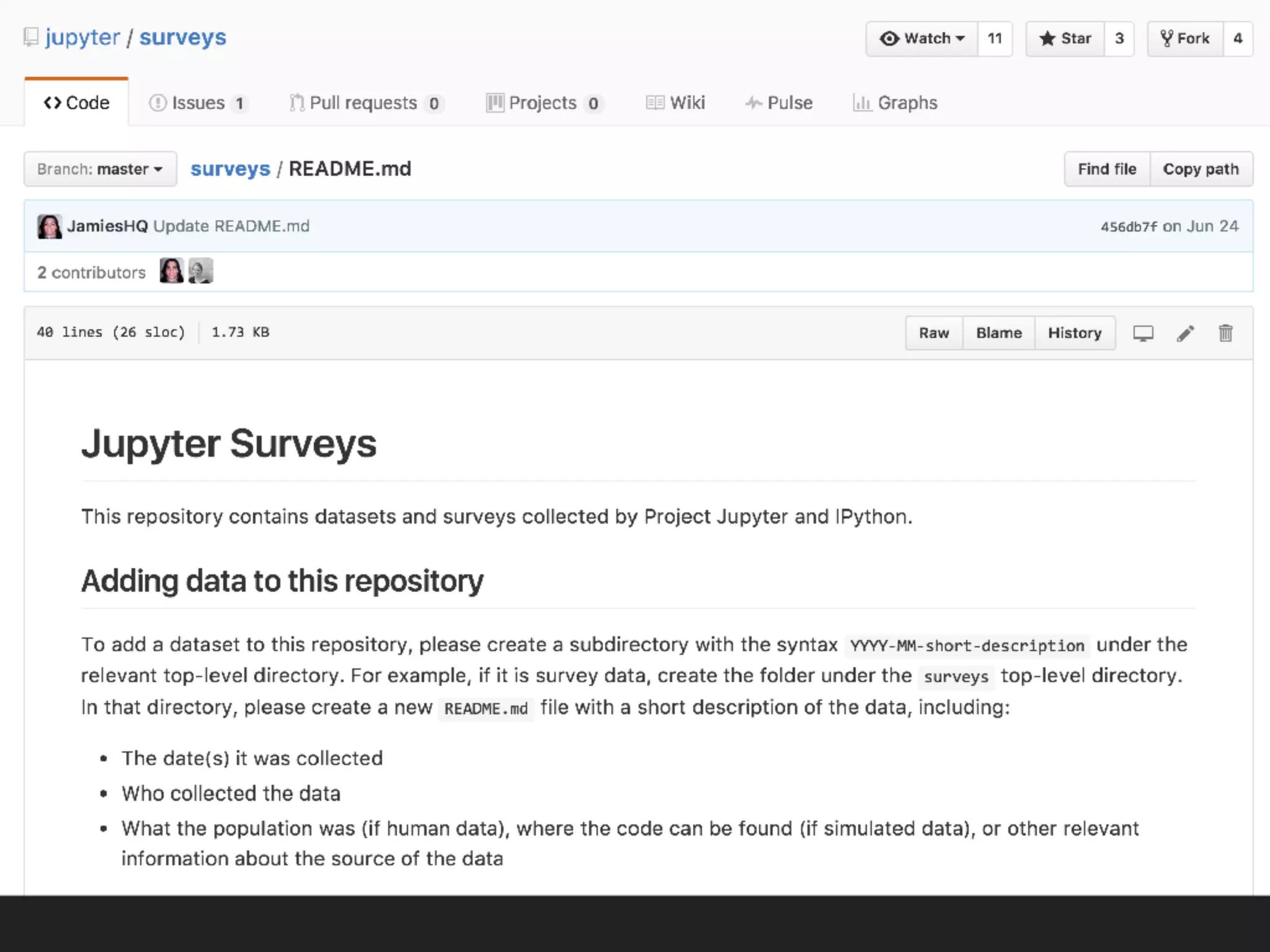Star the surveys repository

(1065, 39)
